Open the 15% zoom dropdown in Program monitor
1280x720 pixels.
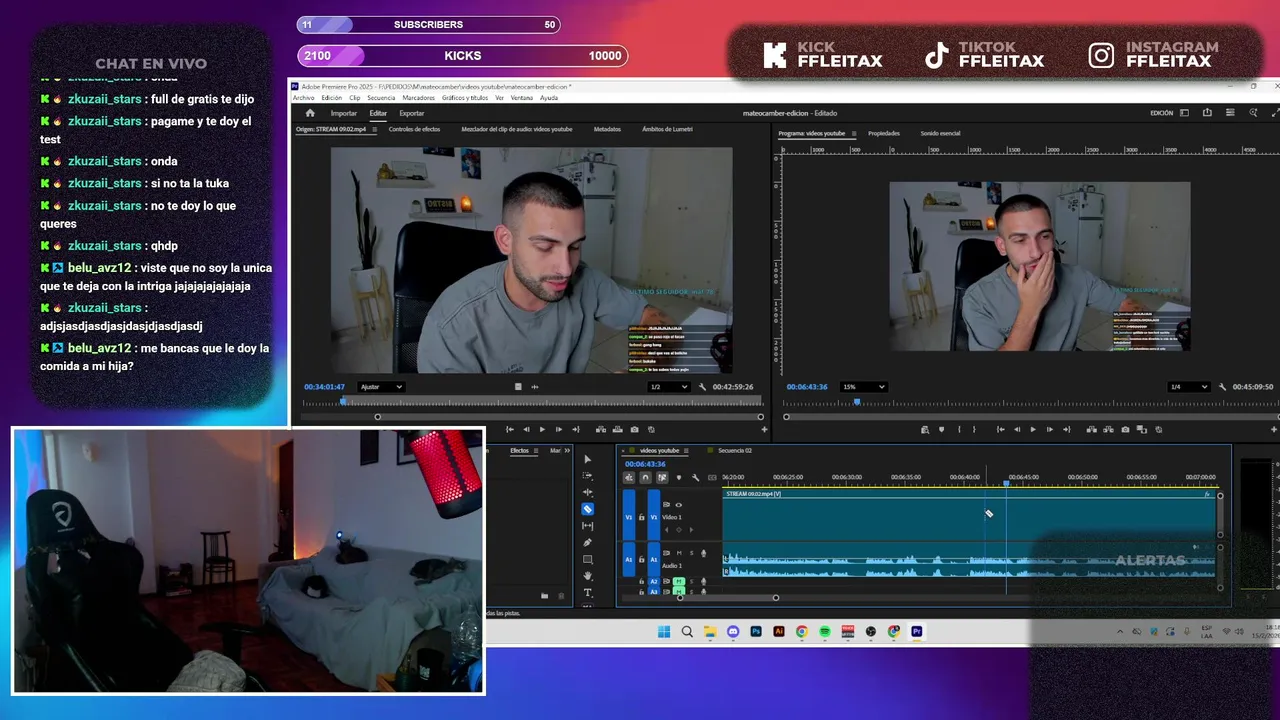point(864,387)
